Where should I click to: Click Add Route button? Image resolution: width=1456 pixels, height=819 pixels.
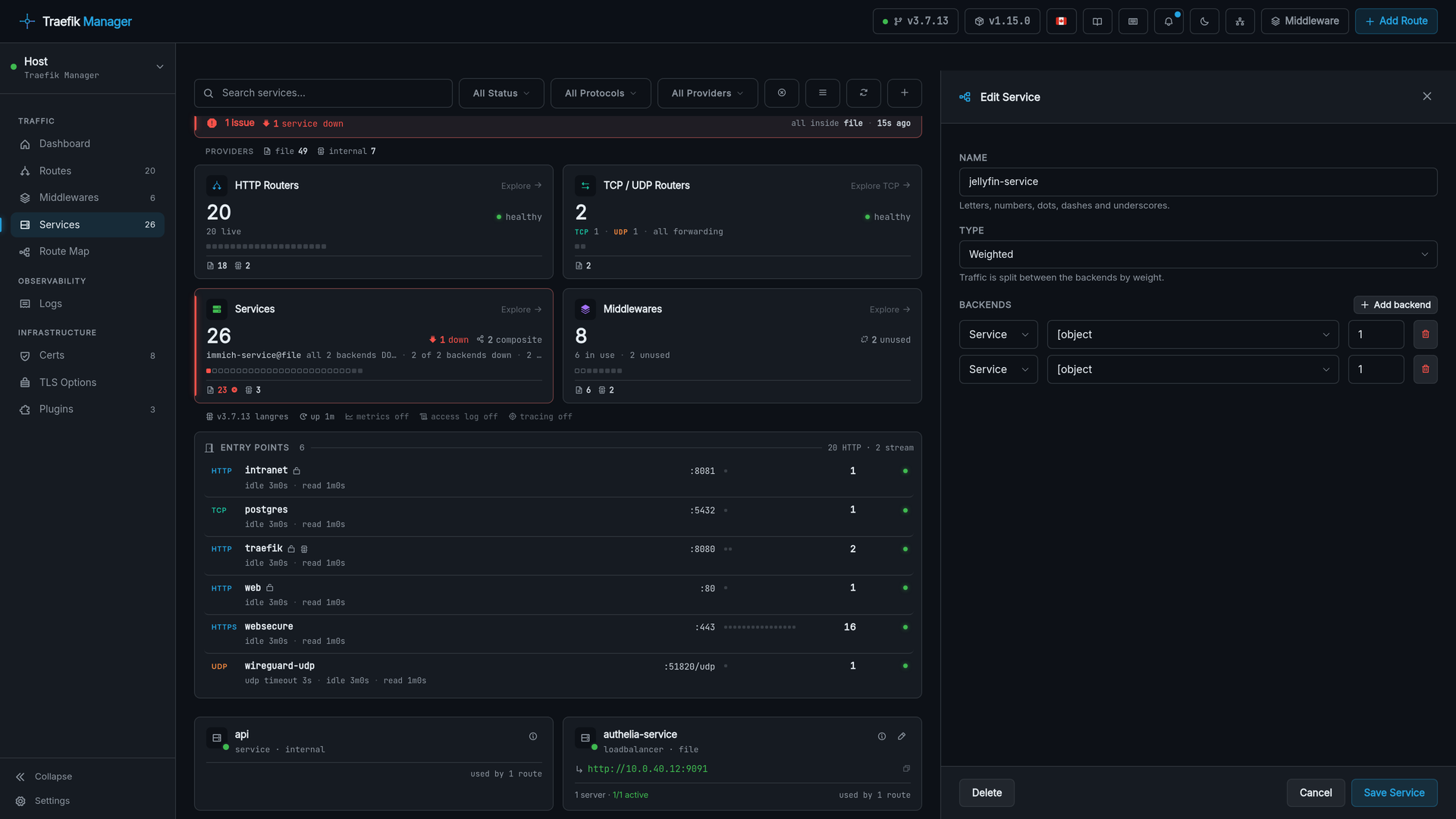click(x=1396, y=21)
